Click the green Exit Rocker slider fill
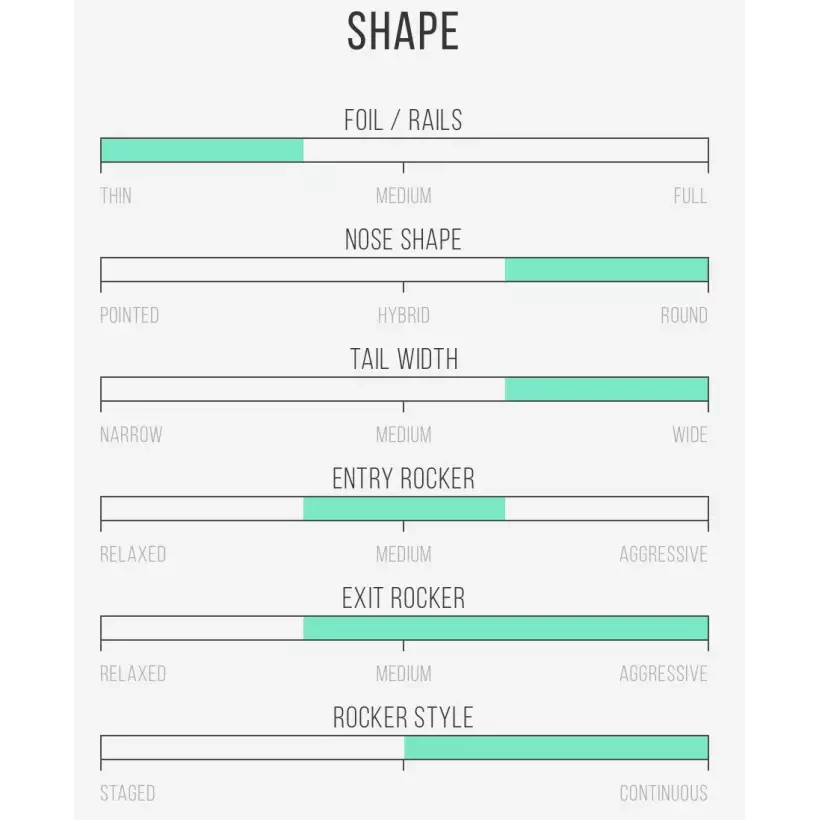Image resolution: width=820 pixels, height=820 pixels. coord(505,628)
